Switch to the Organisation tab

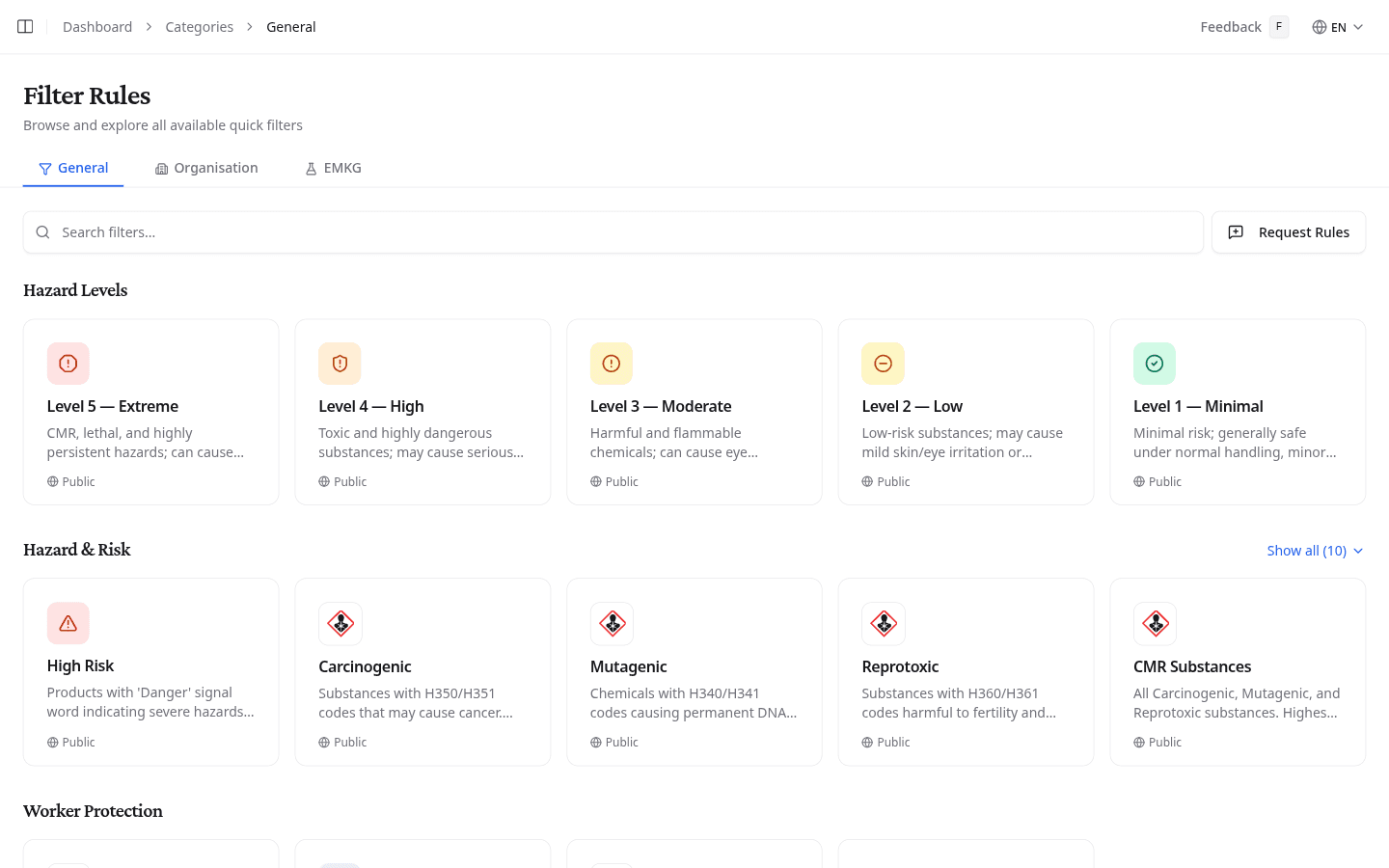(206, 168)
